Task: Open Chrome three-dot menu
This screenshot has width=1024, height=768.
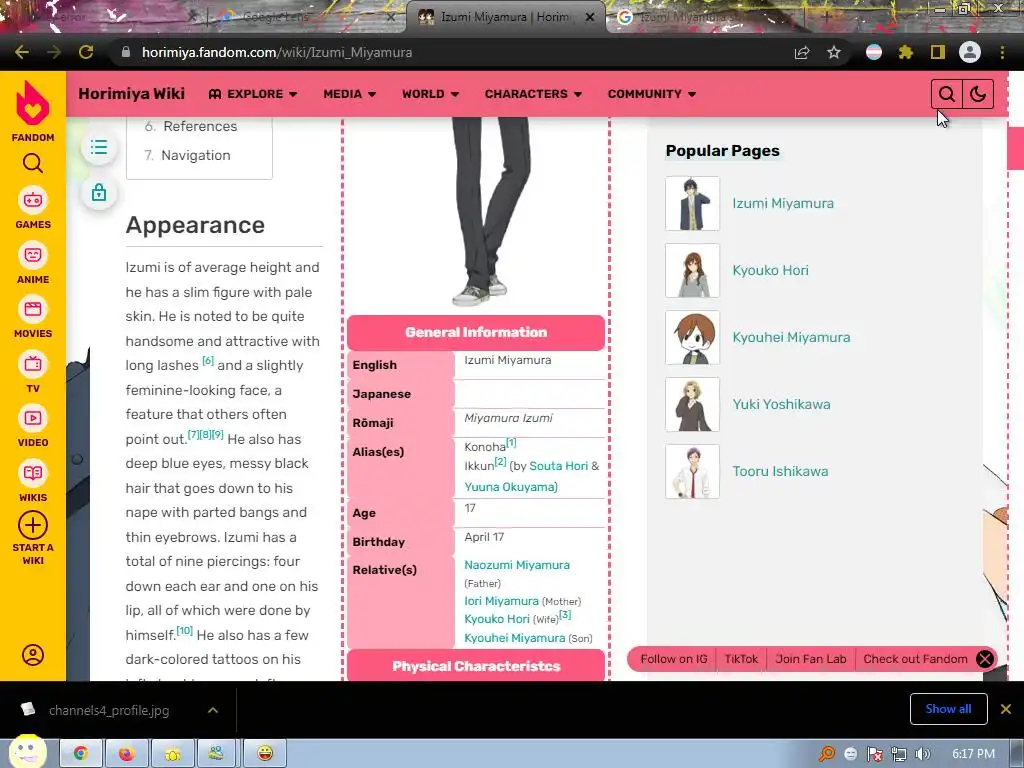Action: click(x=1002, y=52)
